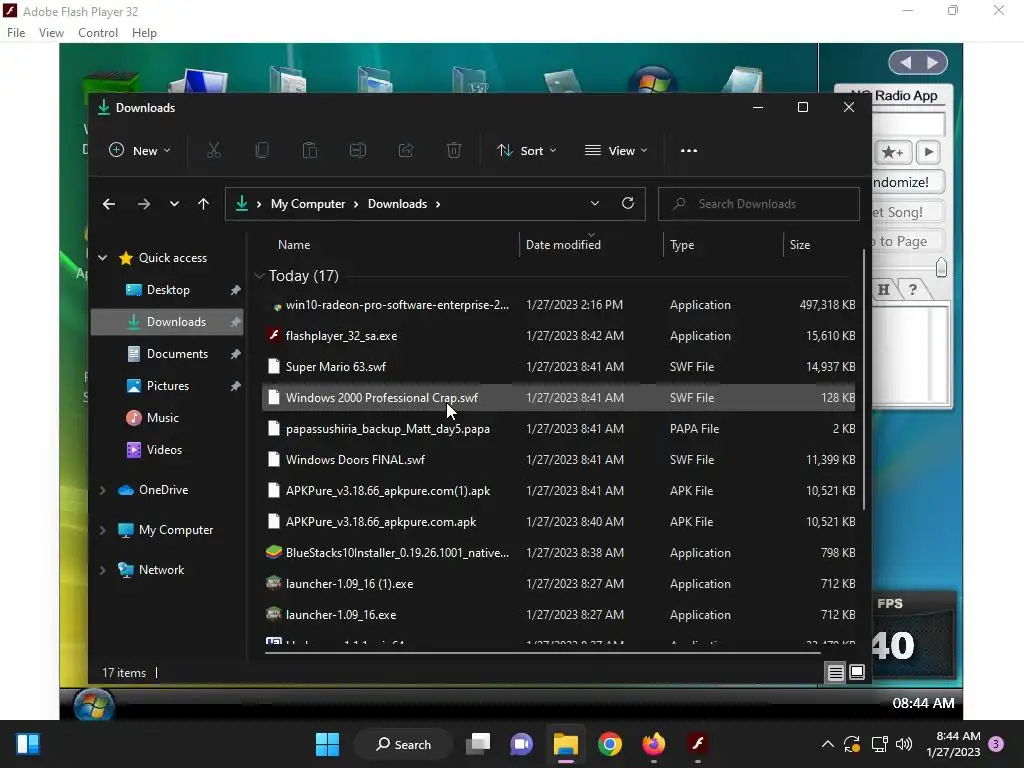Open Task View on the taskbar
This screenshot has height=768, width=1024.
[x=478, y=744]
